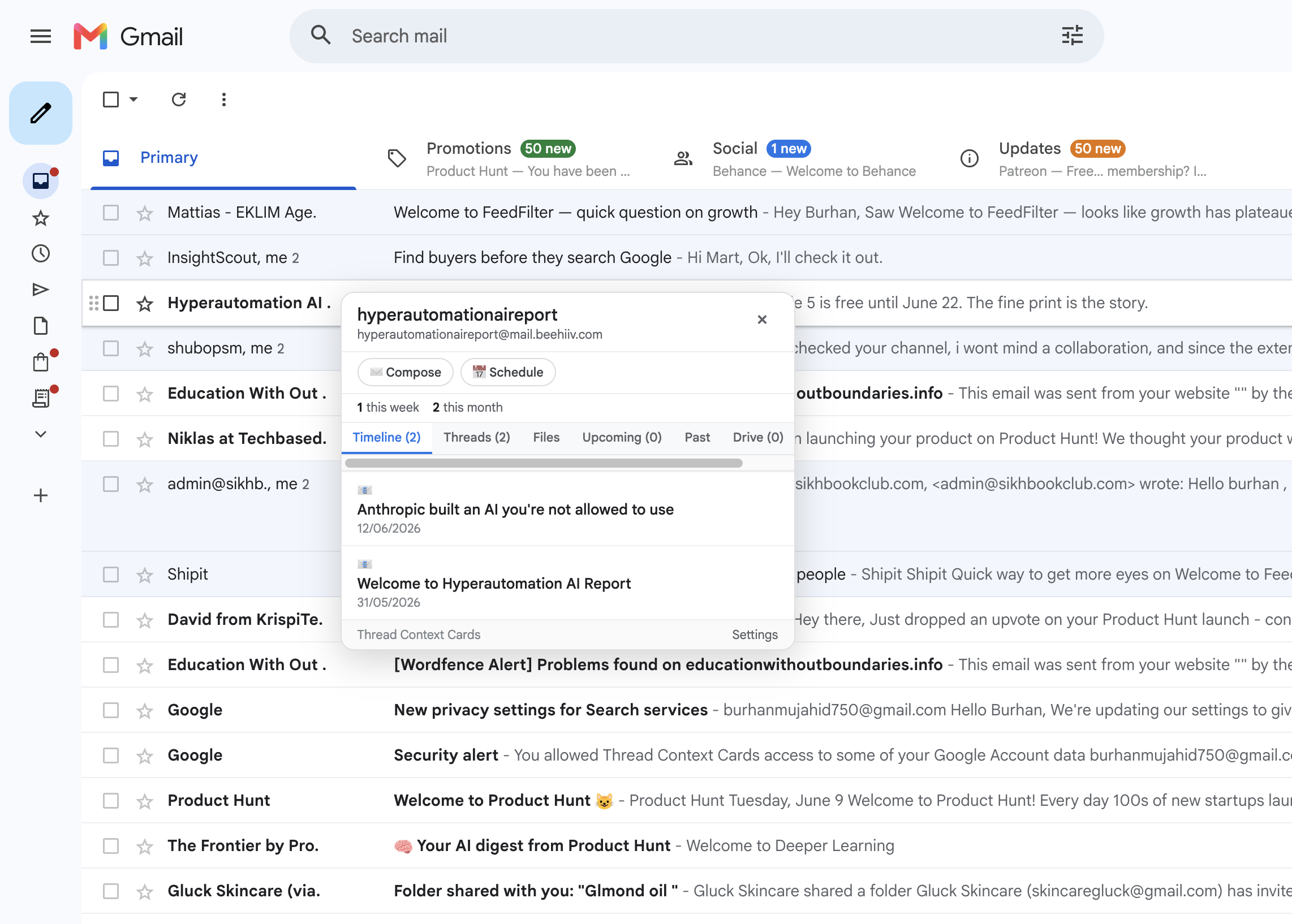The image size is (1292, 924).
Task: Show search options filter icon
Action: [1072, 35]
